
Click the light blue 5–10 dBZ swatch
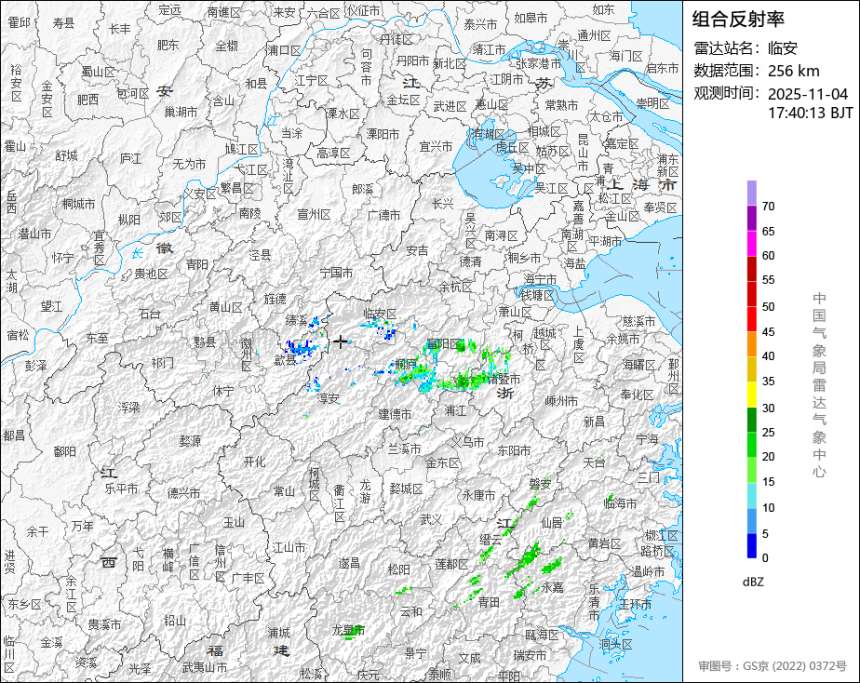pyautogui.click(x=751, y=521)
